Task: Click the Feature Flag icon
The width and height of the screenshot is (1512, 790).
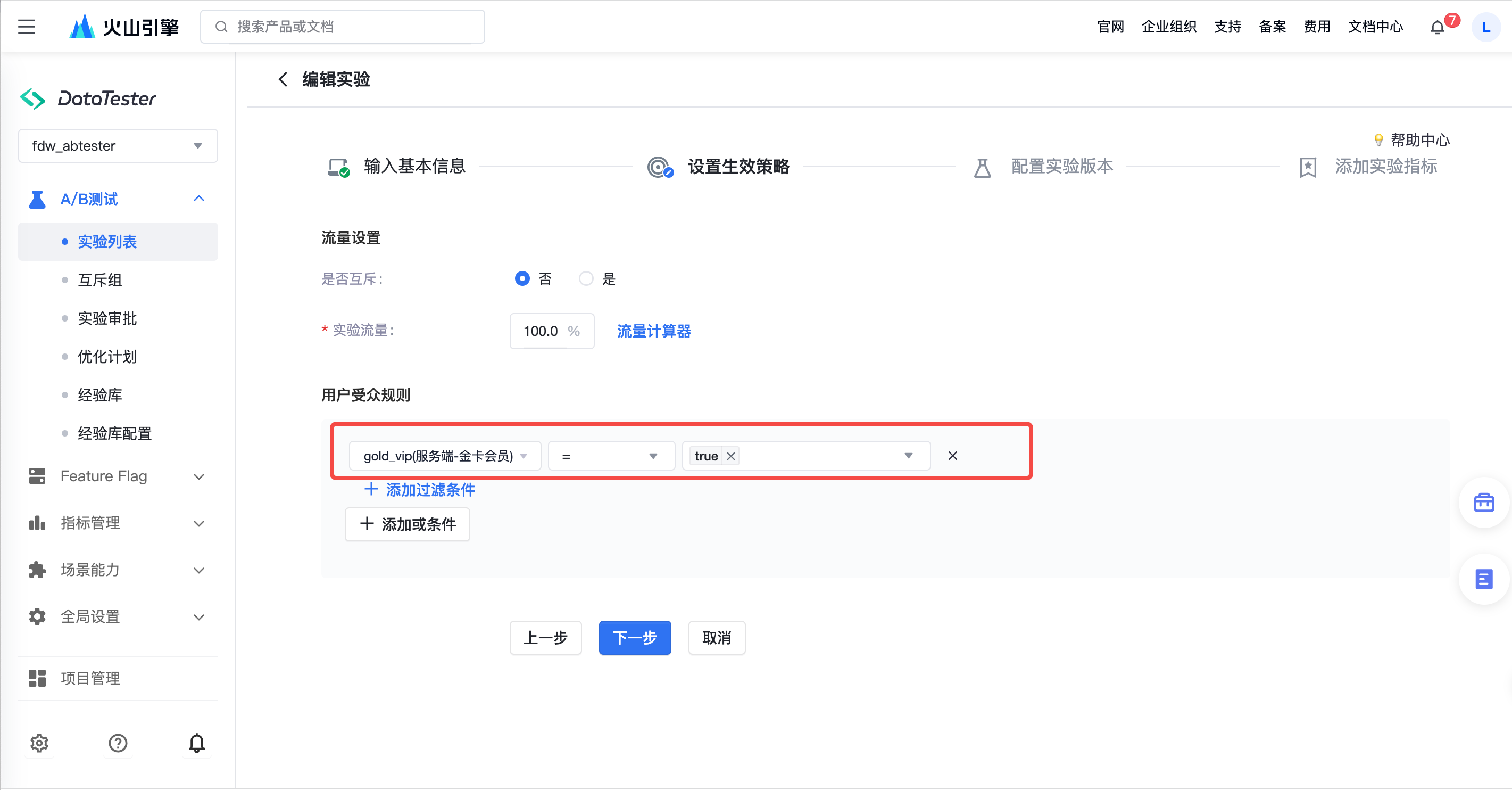Action: tap(37, 476)
